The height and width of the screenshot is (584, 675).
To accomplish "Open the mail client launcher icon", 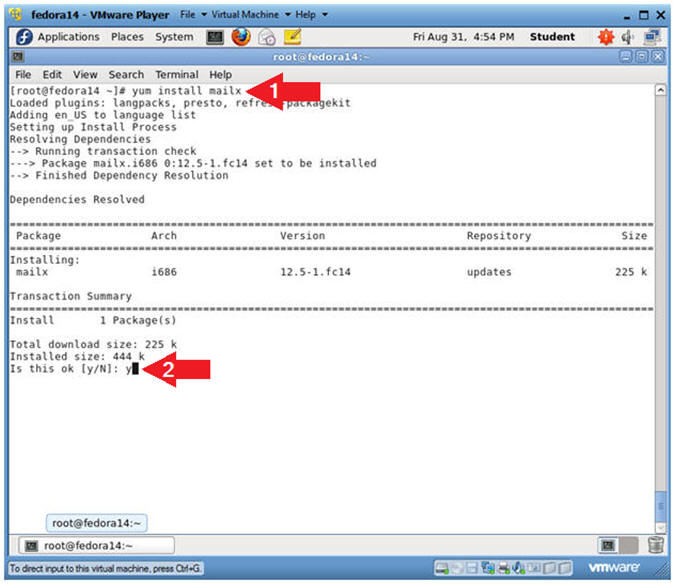I will (267, 37).
